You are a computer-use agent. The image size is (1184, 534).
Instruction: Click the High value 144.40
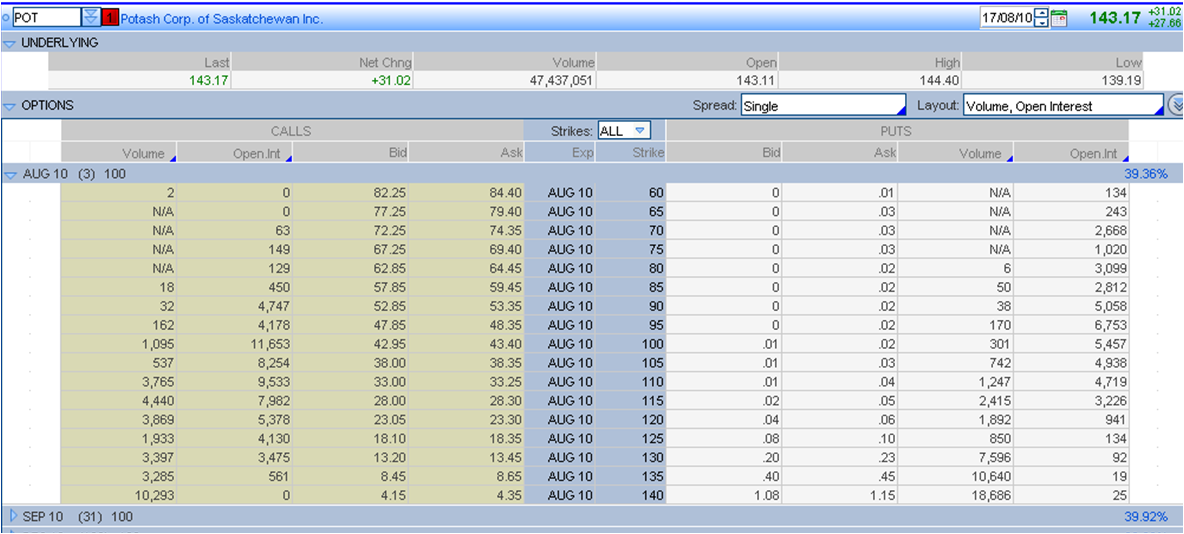coord(939,81)
